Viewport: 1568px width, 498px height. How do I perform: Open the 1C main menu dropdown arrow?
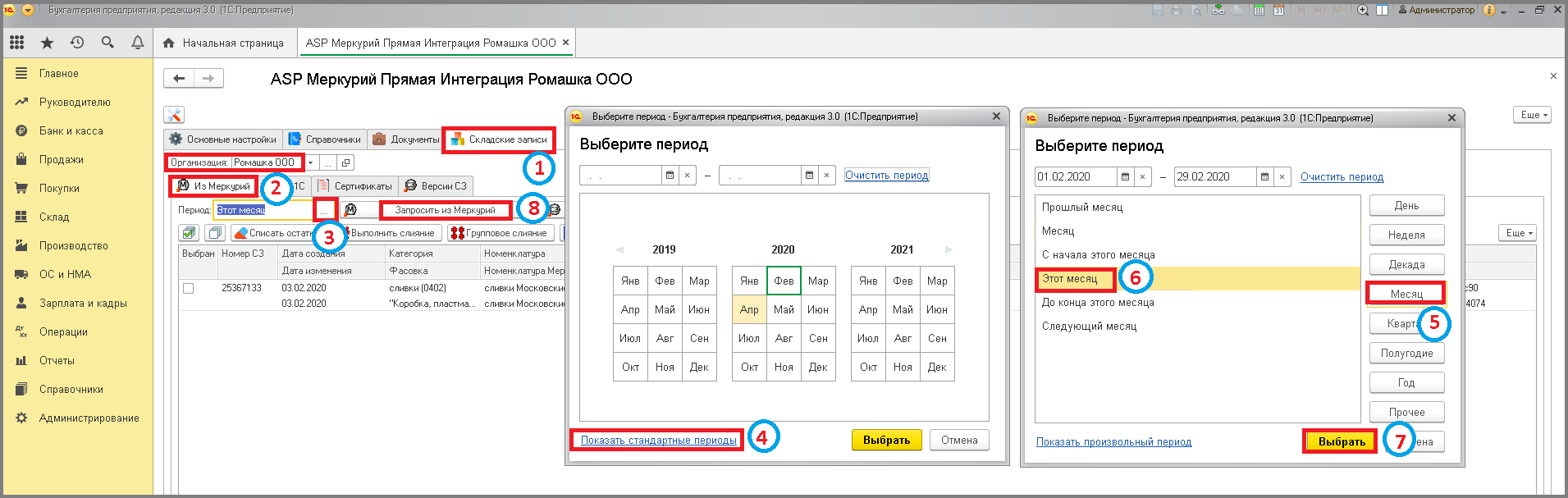pyautogui.click(x=28, y=10)
